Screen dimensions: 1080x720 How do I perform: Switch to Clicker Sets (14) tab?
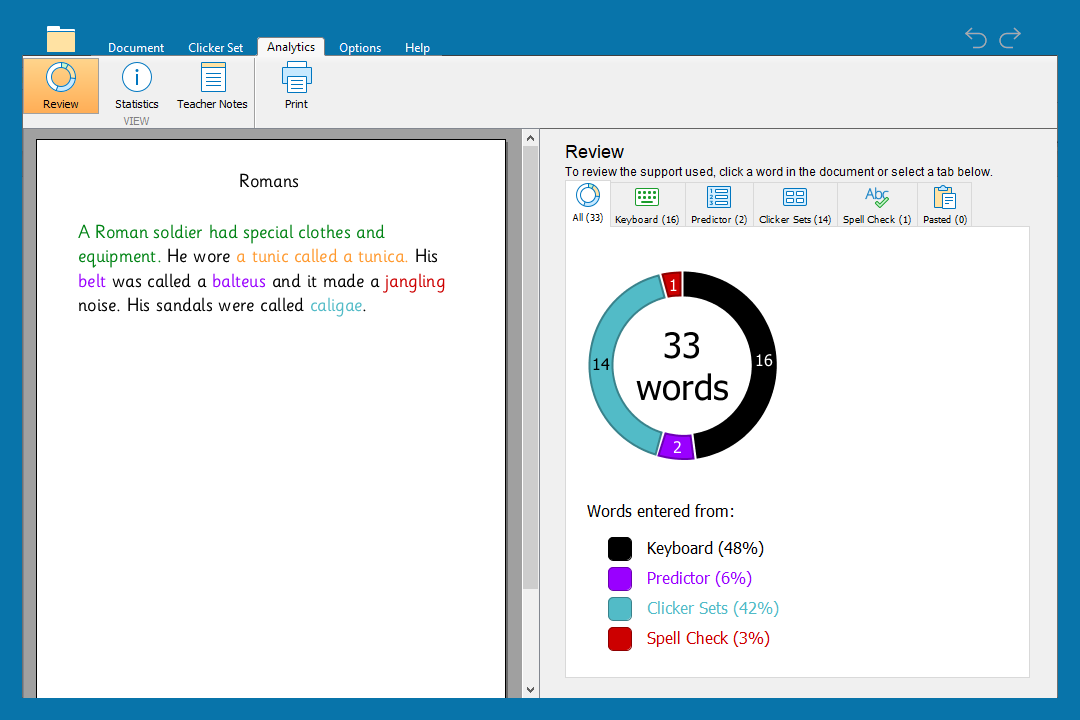coord(795,205)
